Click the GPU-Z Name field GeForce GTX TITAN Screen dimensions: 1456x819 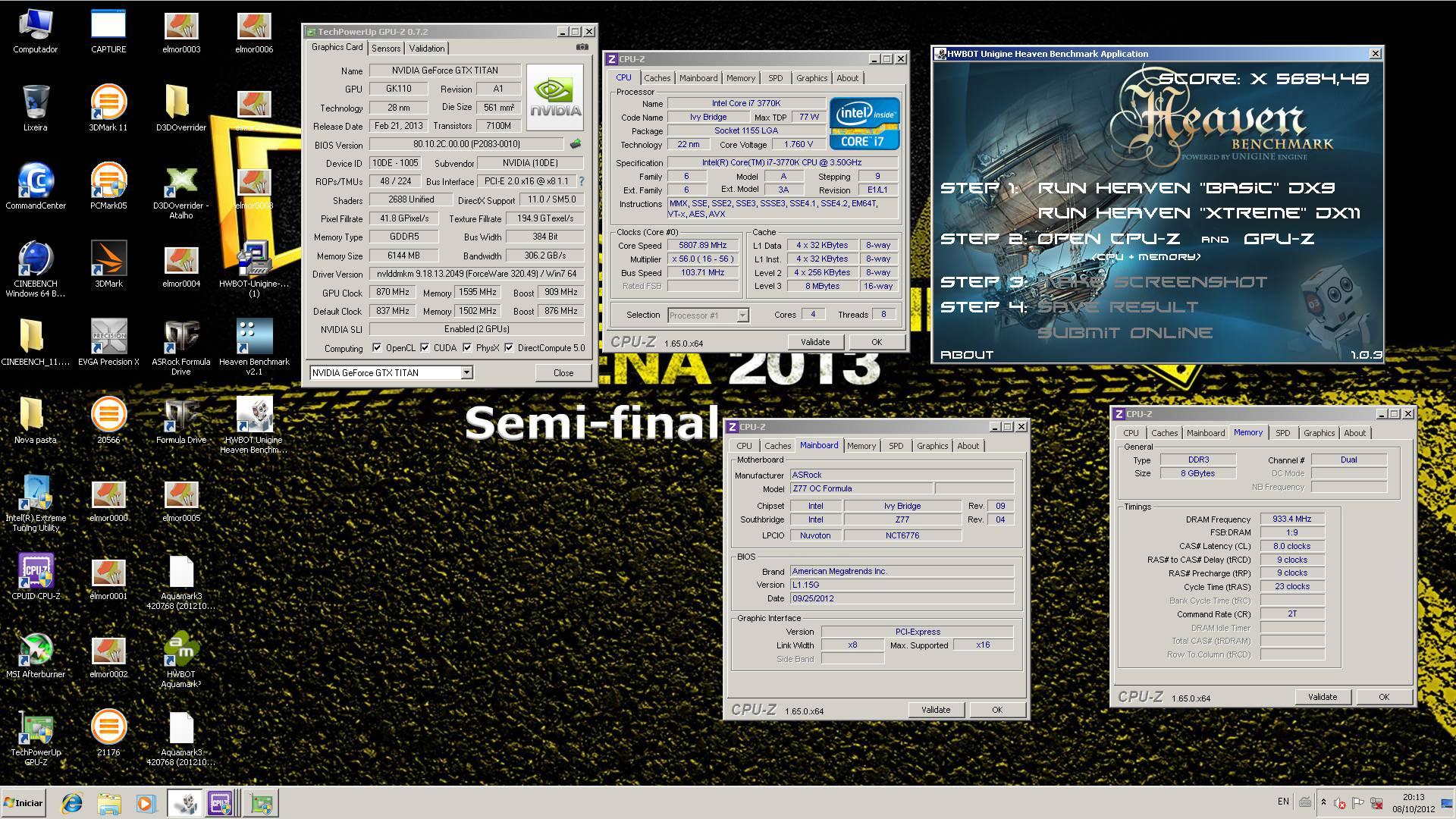[444, 71]
